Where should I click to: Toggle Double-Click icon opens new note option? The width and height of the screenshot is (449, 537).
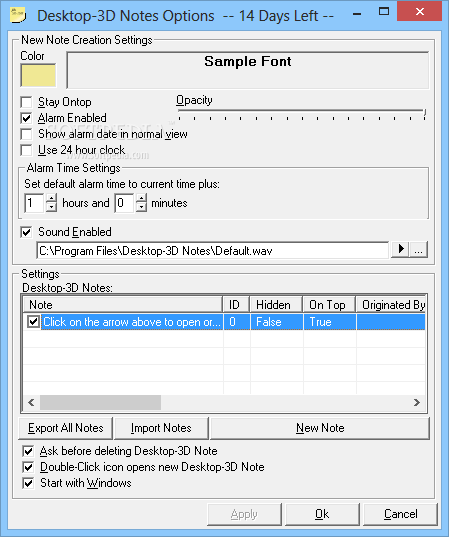point(28,467)
